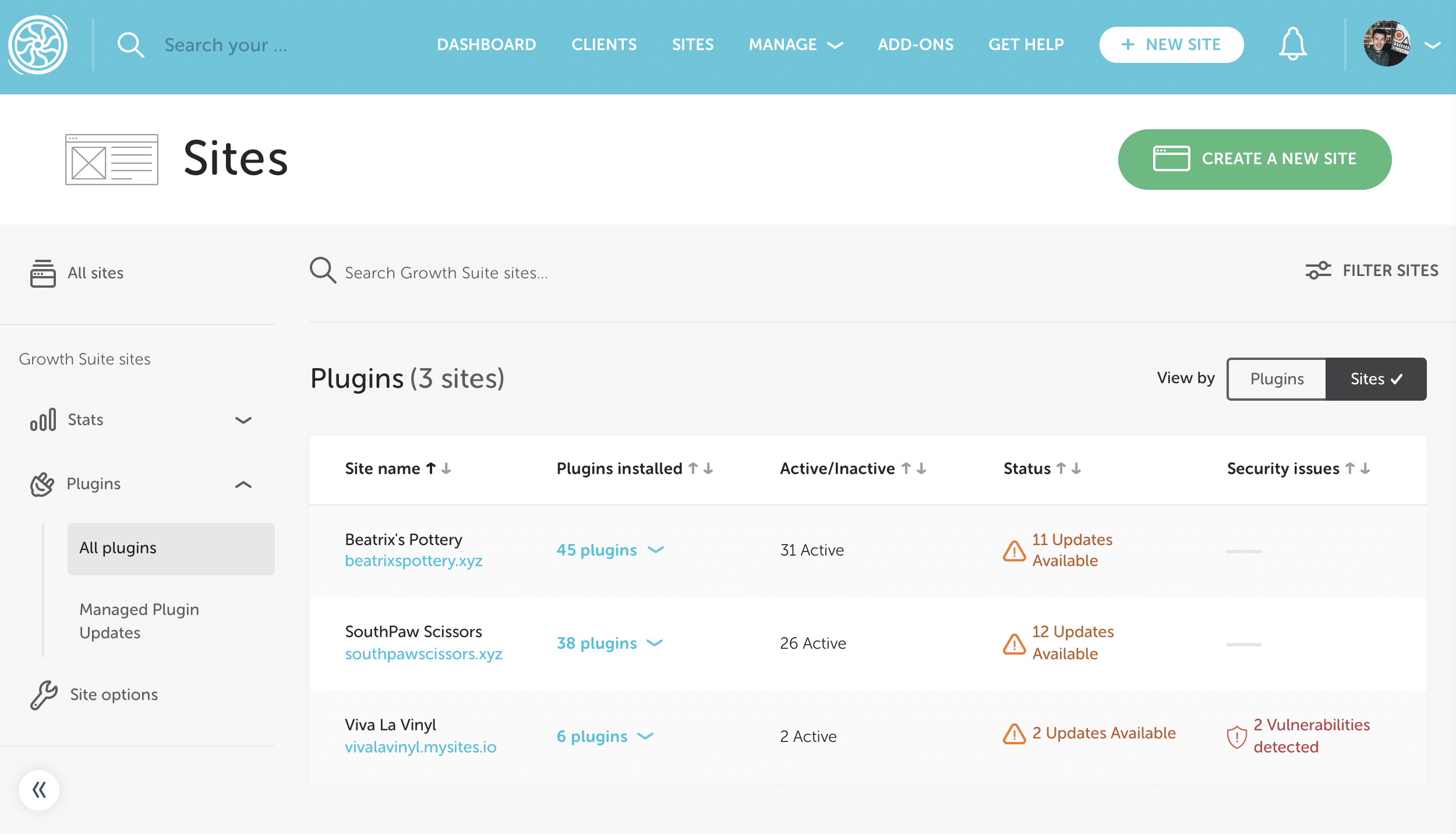
Task: Open Managed Plugin Updates sidebar item
Action: tap(139, 621)
